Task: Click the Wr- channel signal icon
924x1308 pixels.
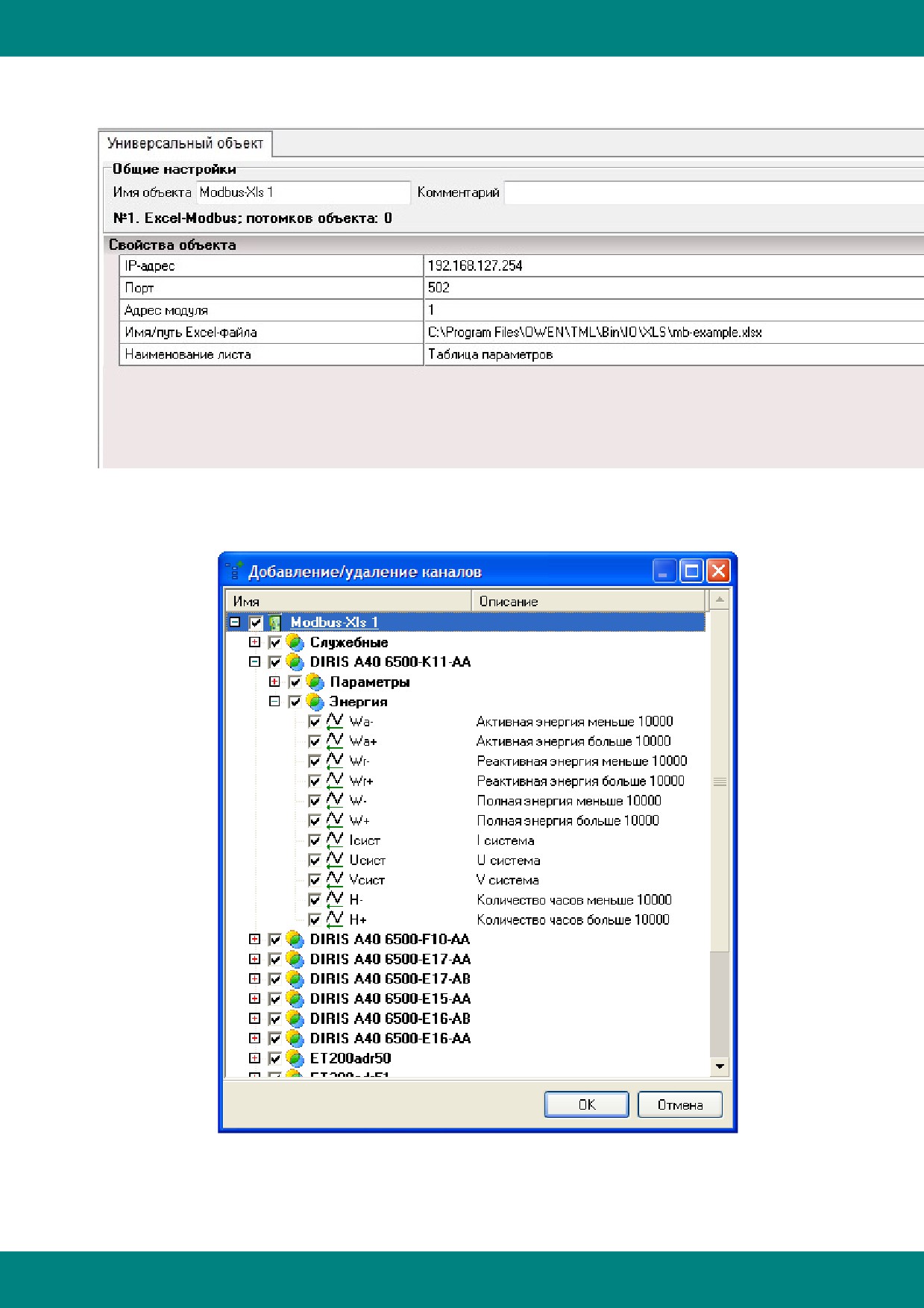Action: tap(335, 761)
